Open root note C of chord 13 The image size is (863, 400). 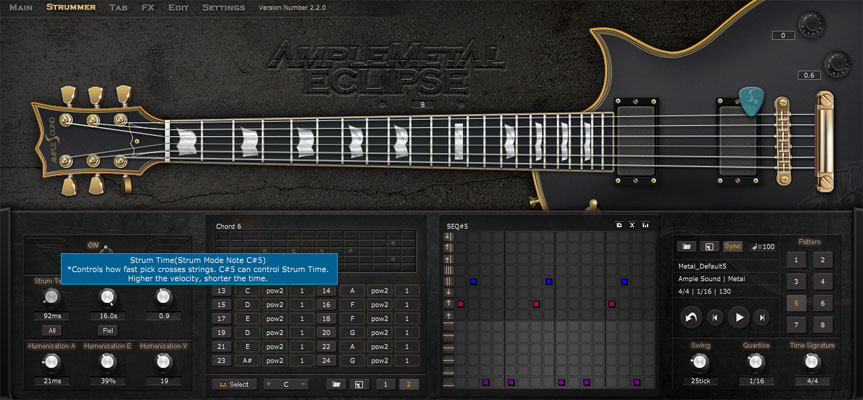(247, 291)
